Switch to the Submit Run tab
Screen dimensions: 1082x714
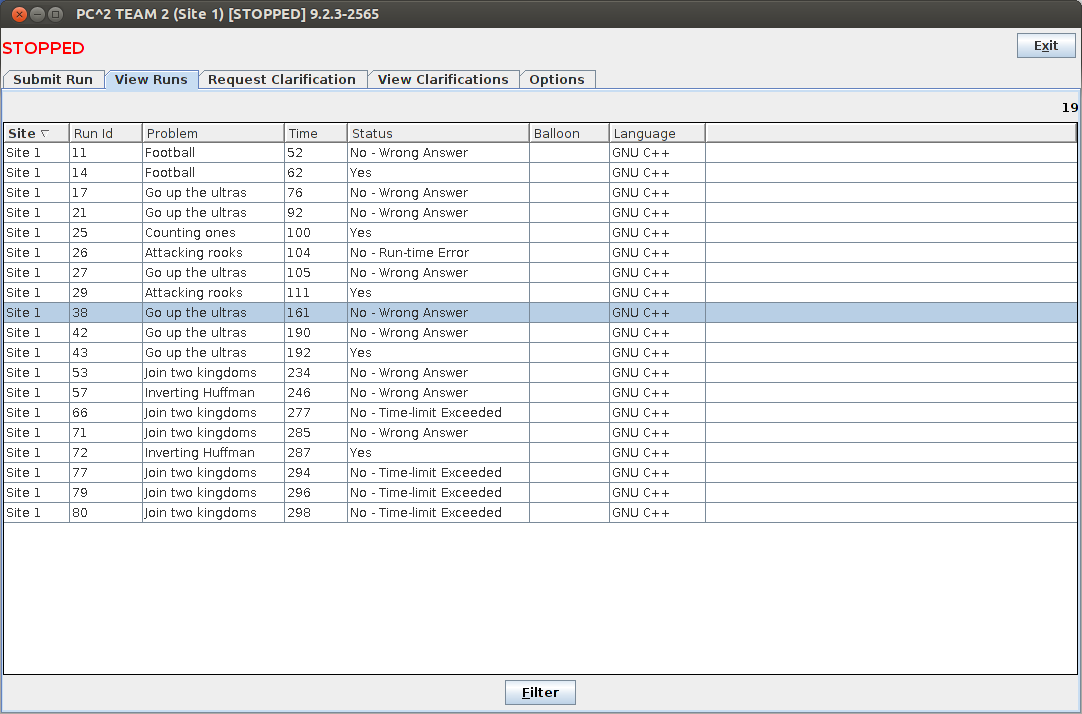pyautogui.click(x=53, y=80)
